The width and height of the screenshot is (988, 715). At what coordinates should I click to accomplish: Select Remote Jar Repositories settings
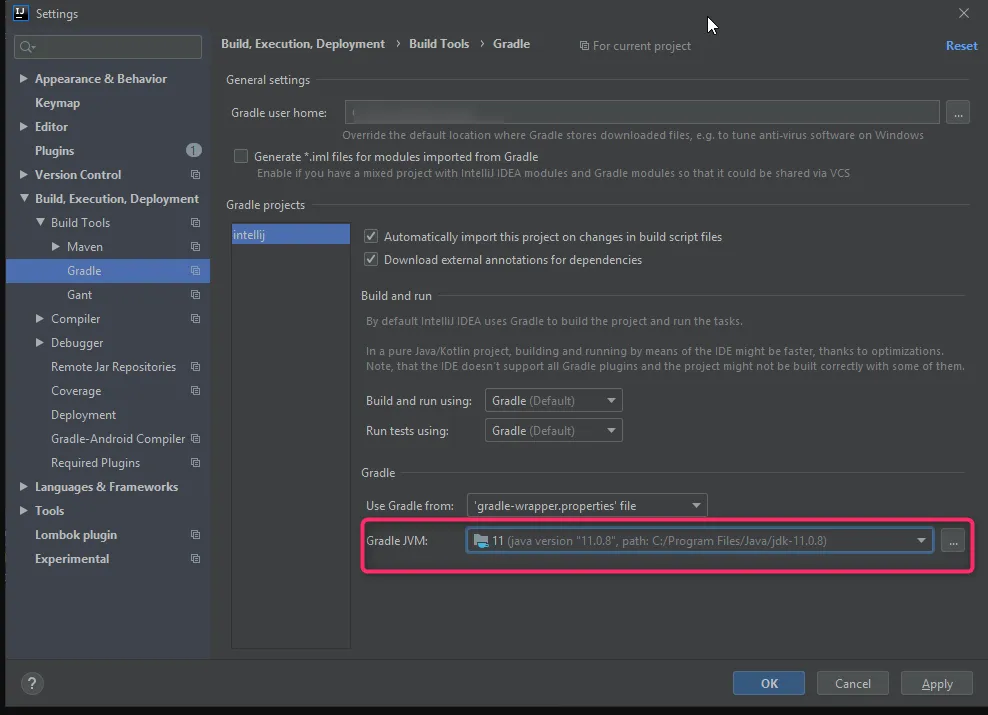113,367
